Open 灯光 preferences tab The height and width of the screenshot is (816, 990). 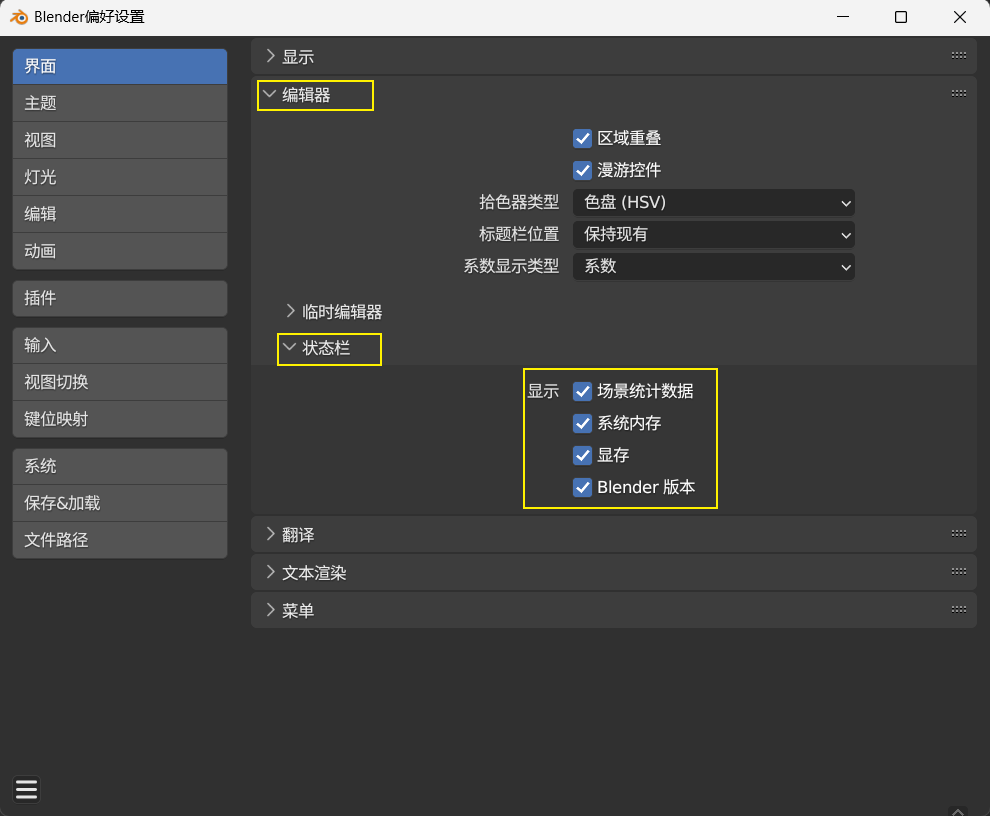tap(120, 177)
